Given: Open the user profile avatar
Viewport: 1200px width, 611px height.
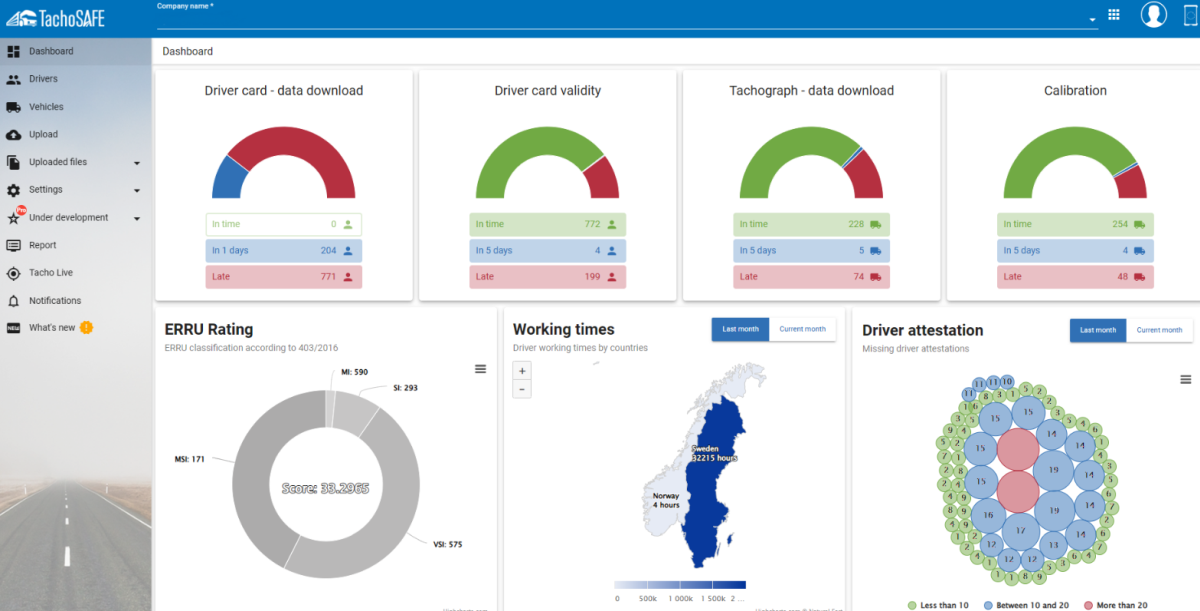Looking at the screenshot, I should pyautogui.click(x=1154, y=15).
